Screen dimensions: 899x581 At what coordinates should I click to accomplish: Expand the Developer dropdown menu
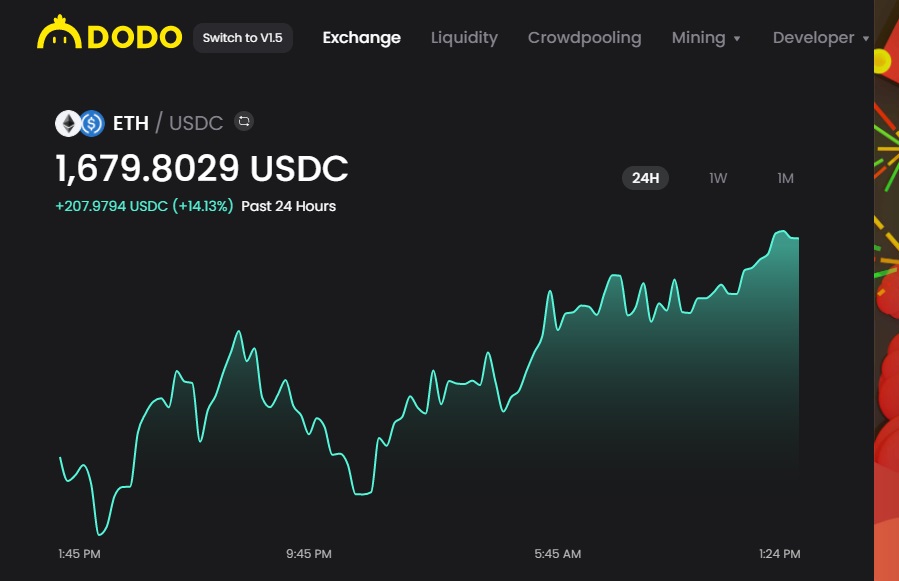821,38
